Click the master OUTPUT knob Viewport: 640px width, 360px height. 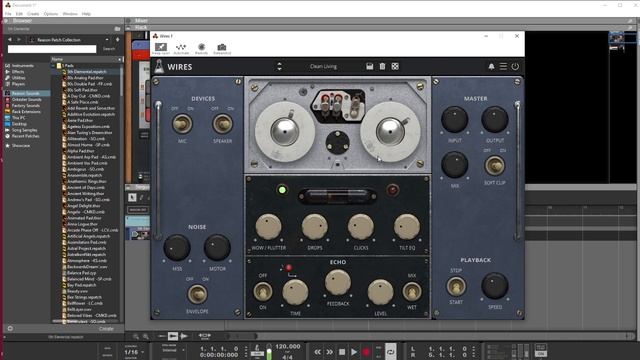pyautogui.click(x=495, y=120)
